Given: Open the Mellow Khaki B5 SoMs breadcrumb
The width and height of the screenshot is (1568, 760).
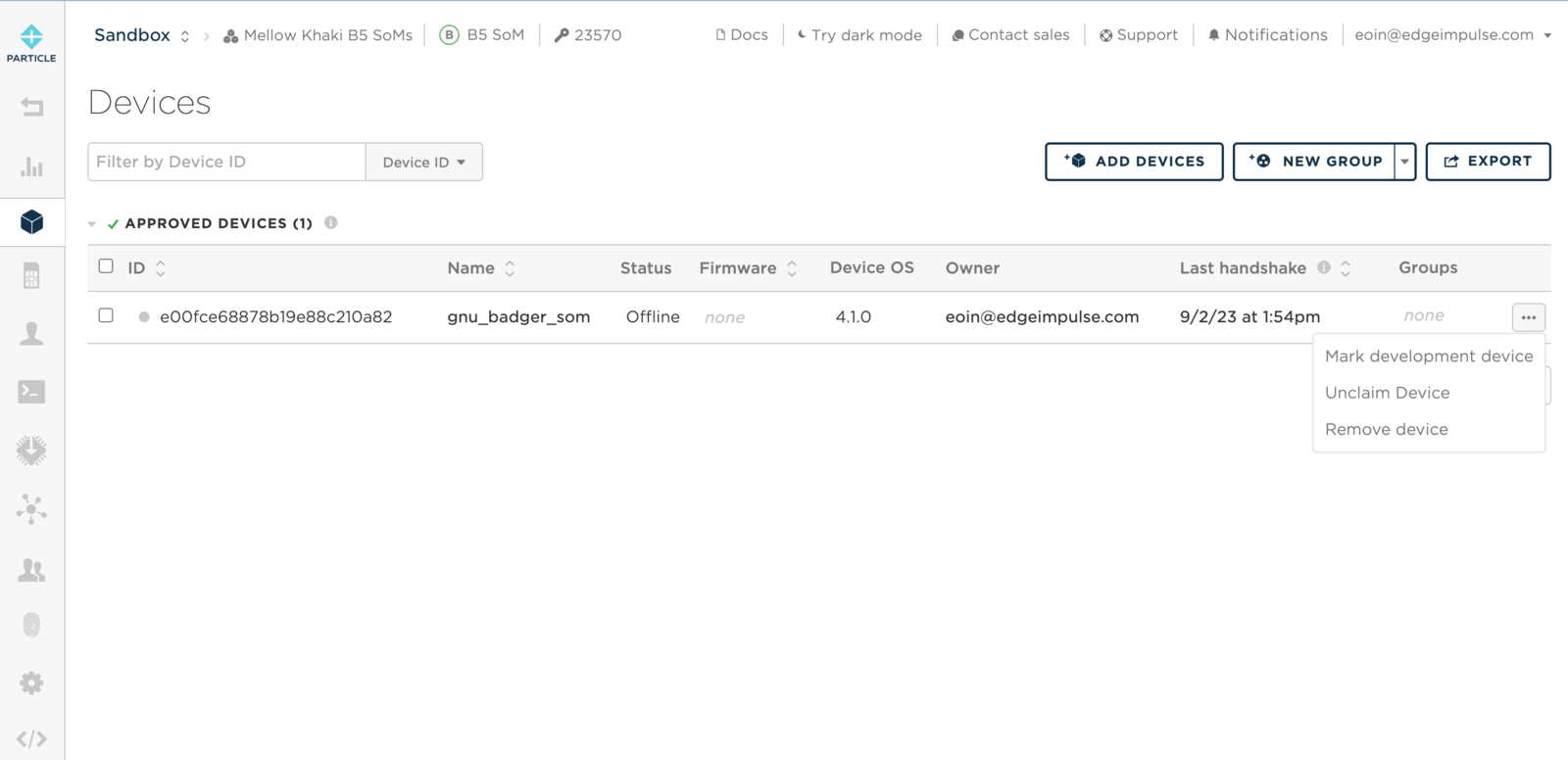Looking at the screenshot, I should [318, 35].
